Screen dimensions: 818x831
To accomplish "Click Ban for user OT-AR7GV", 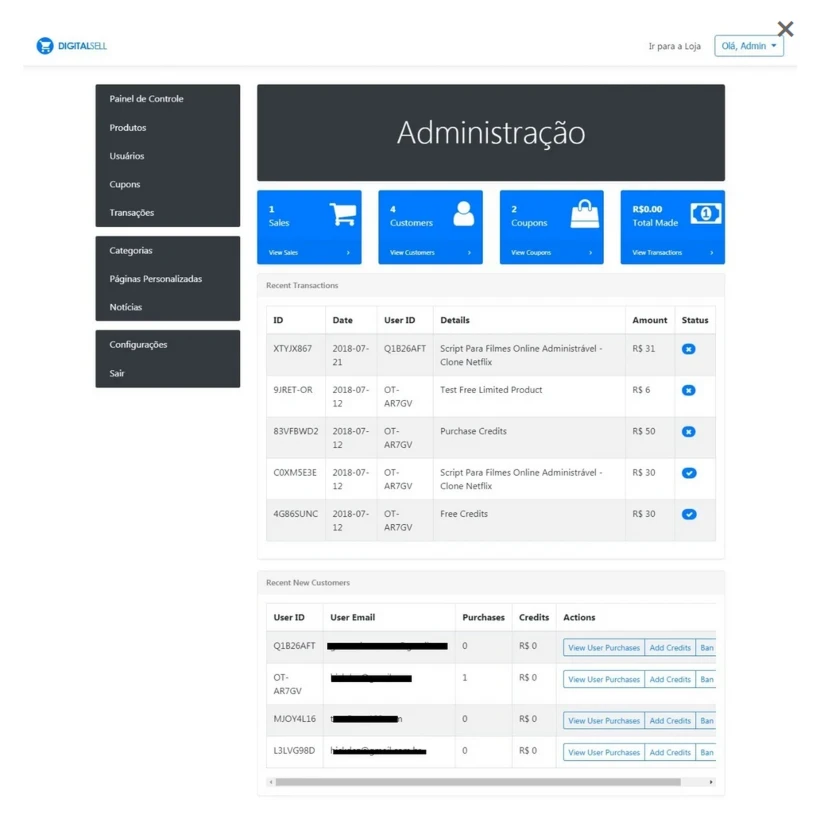I will (x=706, y=680).
